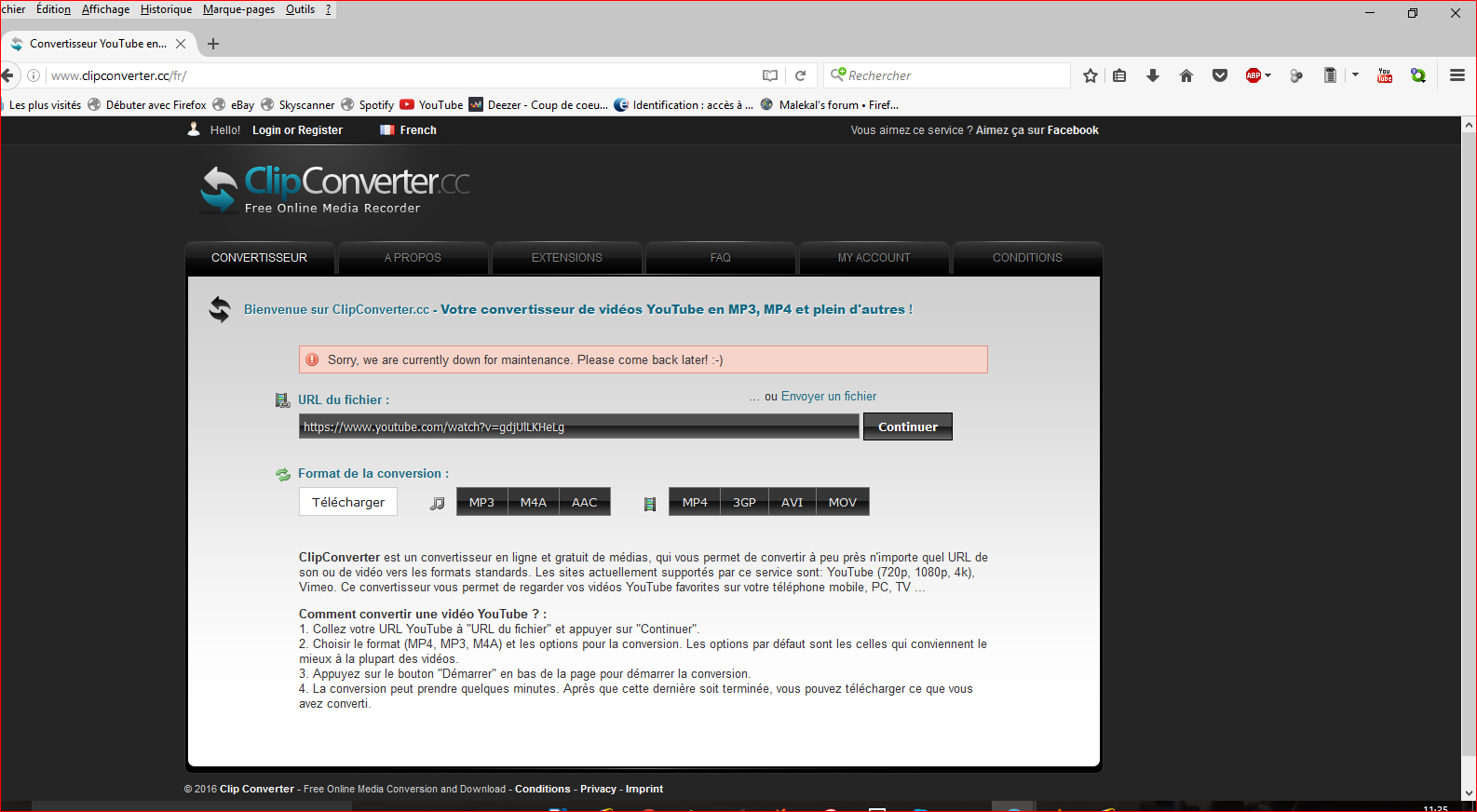This screenshot has height=812, width=1477.
Task: Click the ClipConverter.cc logo
Action: (335, 189)
